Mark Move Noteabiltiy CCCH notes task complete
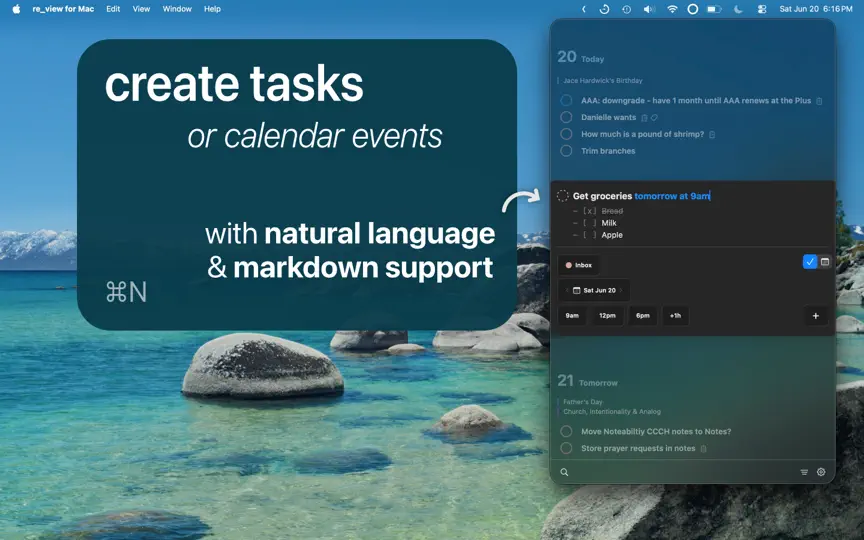The image size is (864, 540). [x=566, y=431]
